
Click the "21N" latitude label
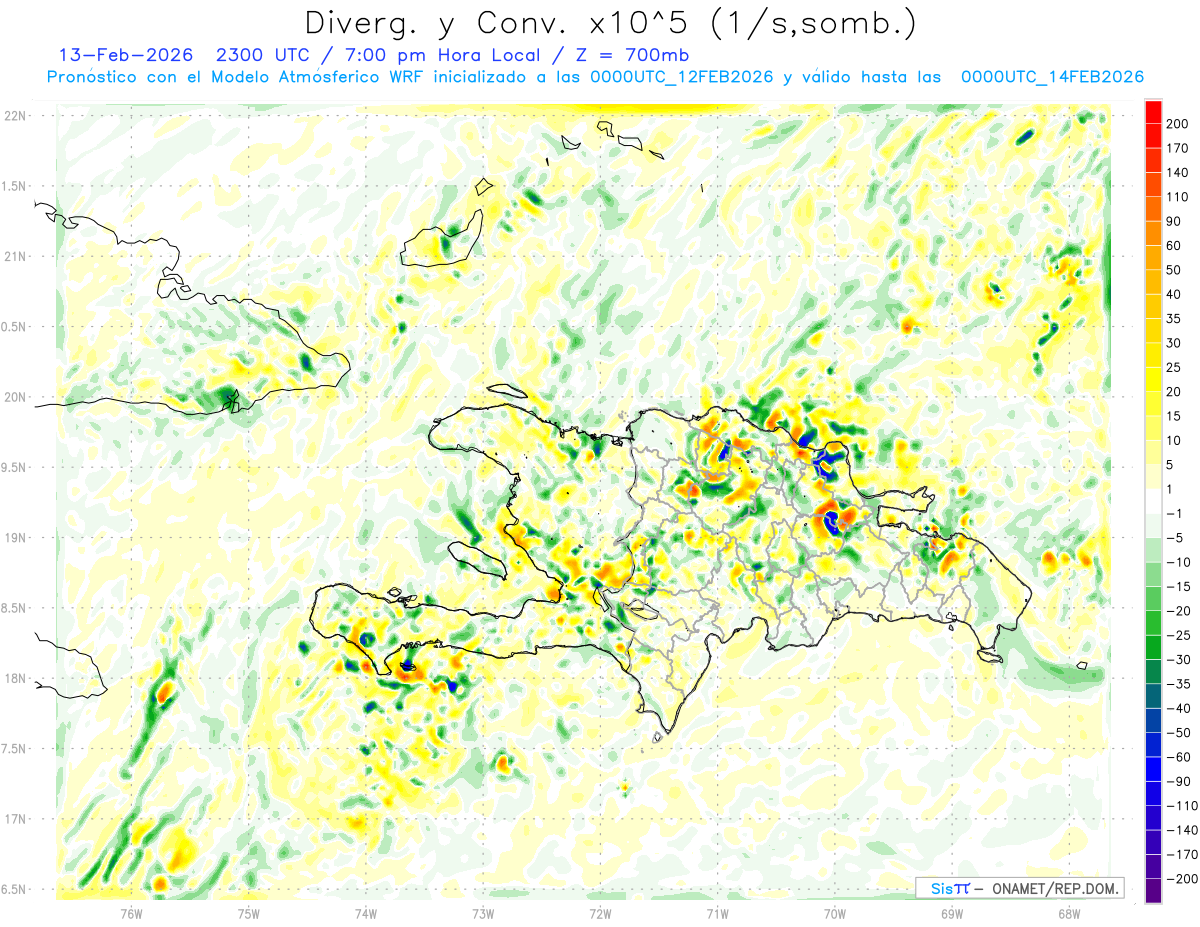coord(15,256)
